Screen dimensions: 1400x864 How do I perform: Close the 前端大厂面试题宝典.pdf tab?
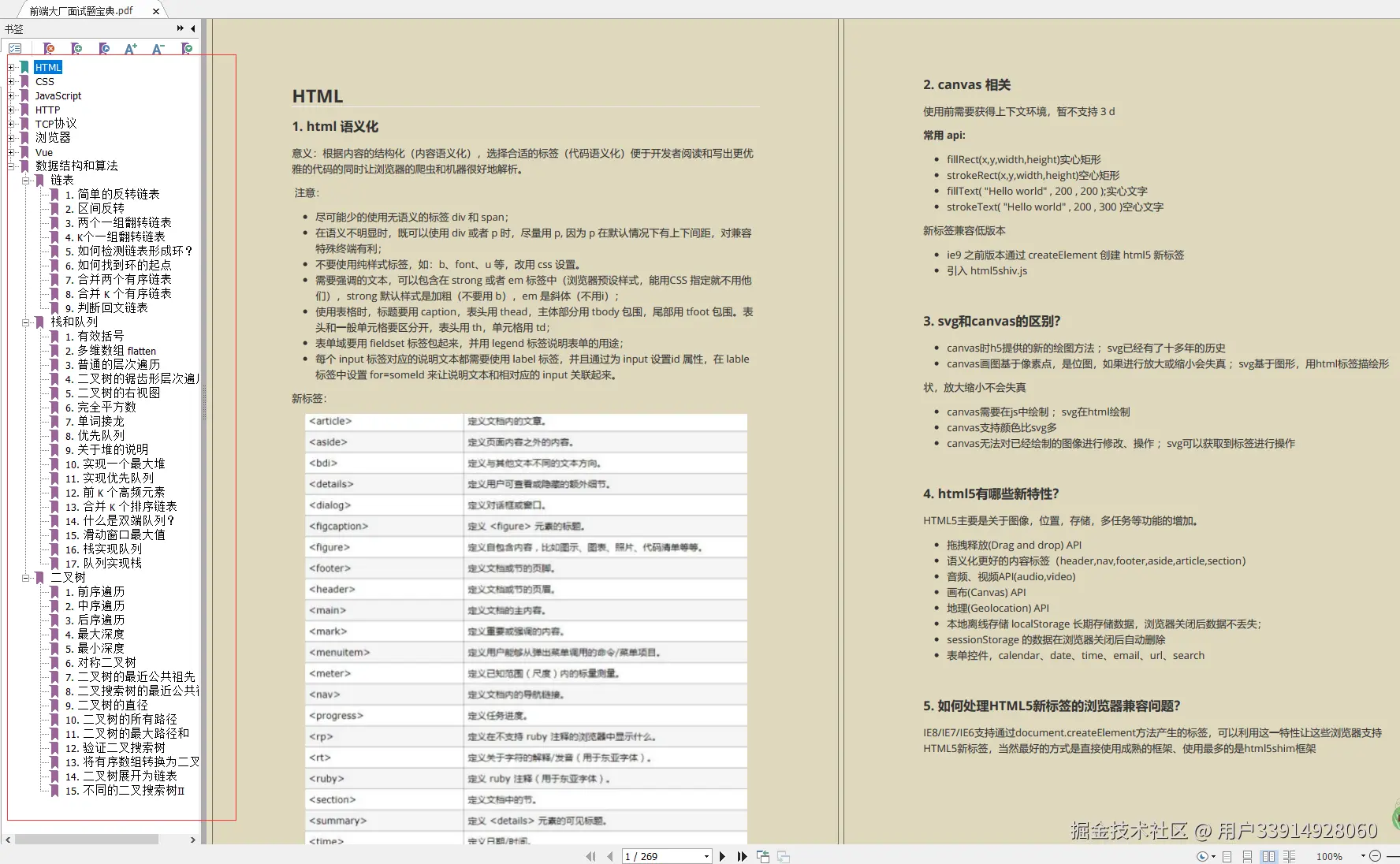click(156, 11)
